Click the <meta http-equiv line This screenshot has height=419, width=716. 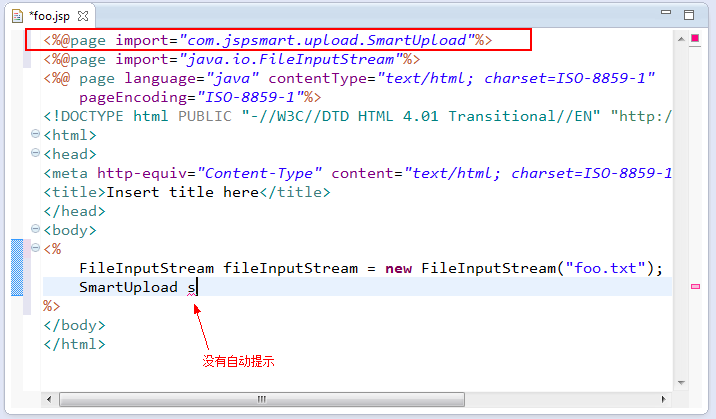[x=358, y=173]
